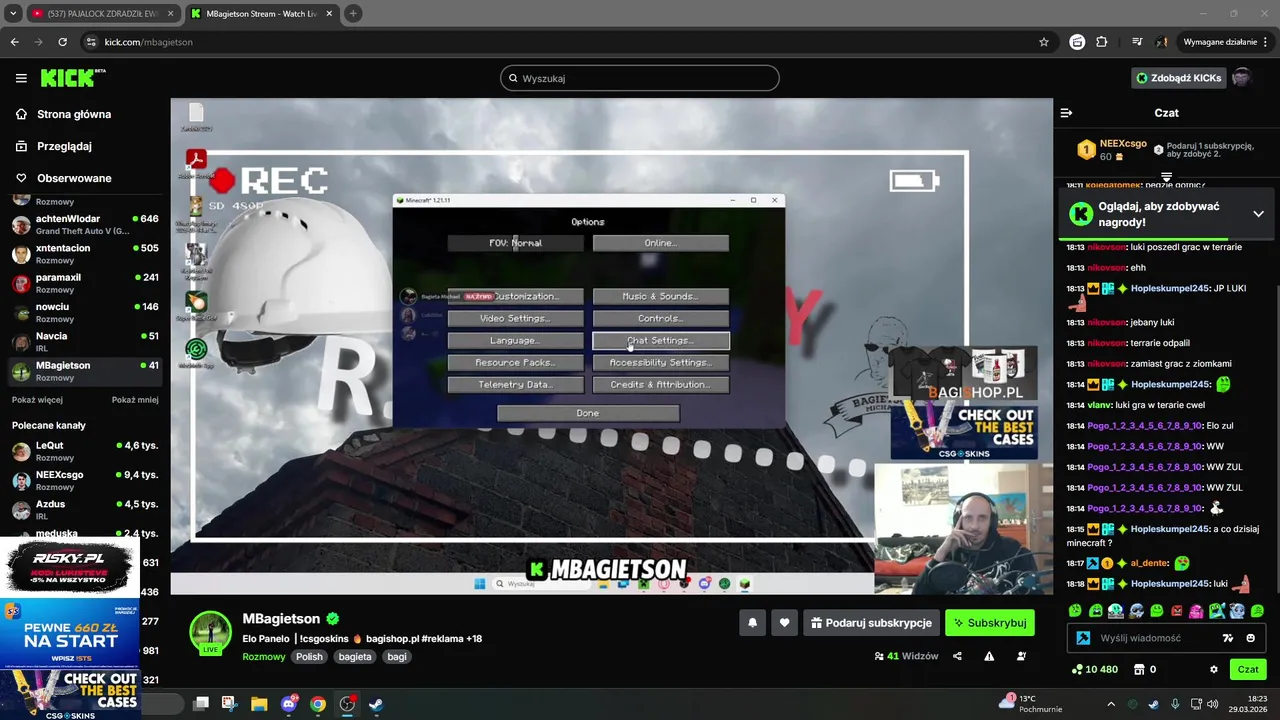Collapse the 'Oglądaj, aby zdobywać nagrody' banner
Screen dimensions: 1280x720
tap(1259, 213)
